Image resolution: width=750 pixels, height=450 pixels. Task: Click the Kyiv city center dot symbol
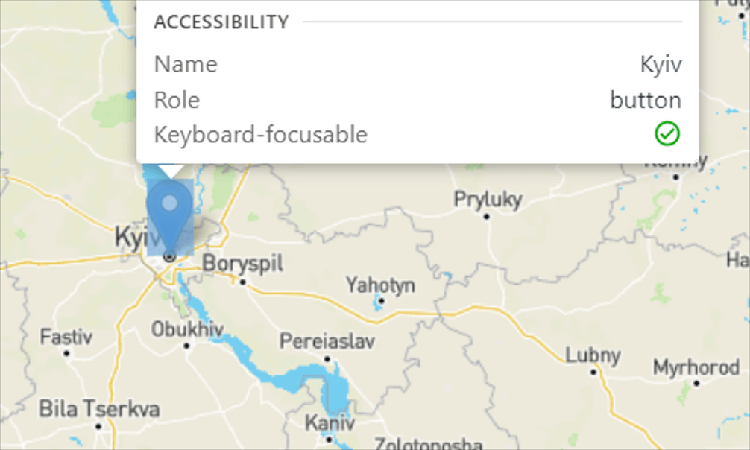coord(170,257)
